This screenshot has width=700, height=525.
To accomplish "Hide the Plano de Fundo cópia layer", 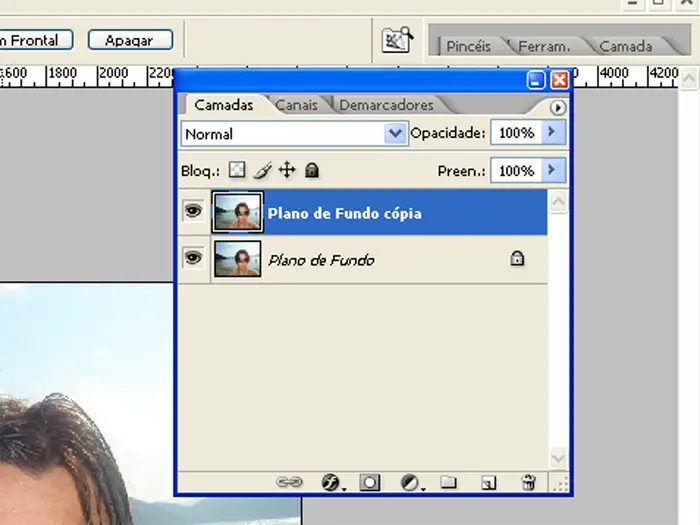I will pos(193,212).
